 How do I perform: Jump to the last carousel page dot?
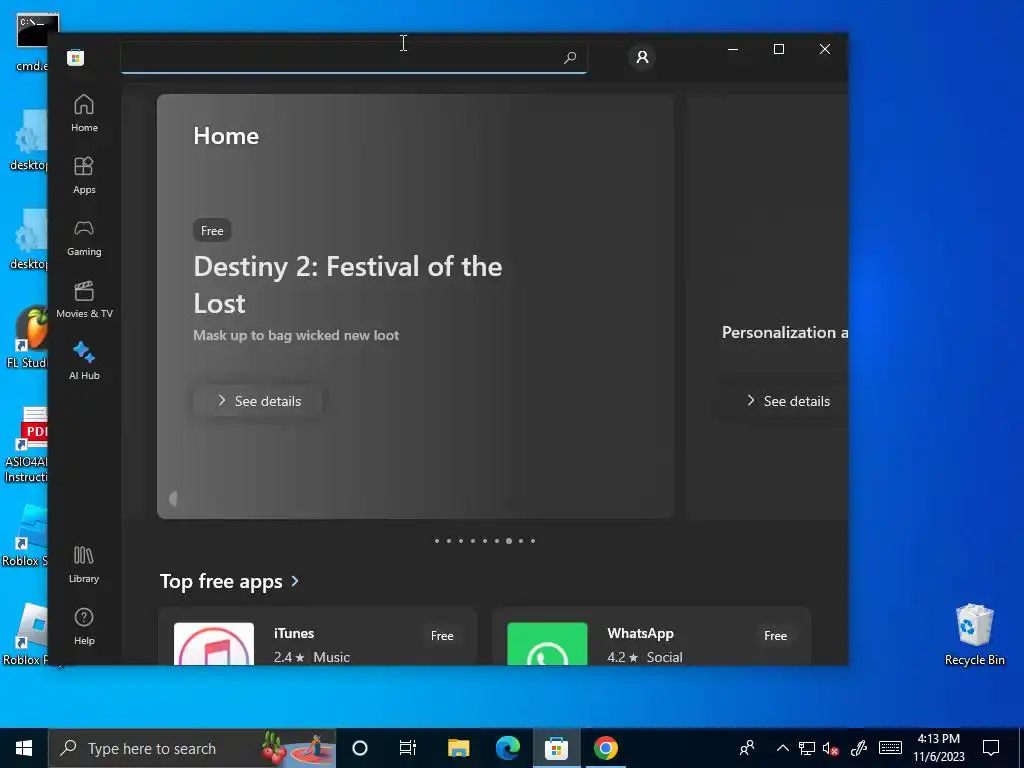(533, 541)
